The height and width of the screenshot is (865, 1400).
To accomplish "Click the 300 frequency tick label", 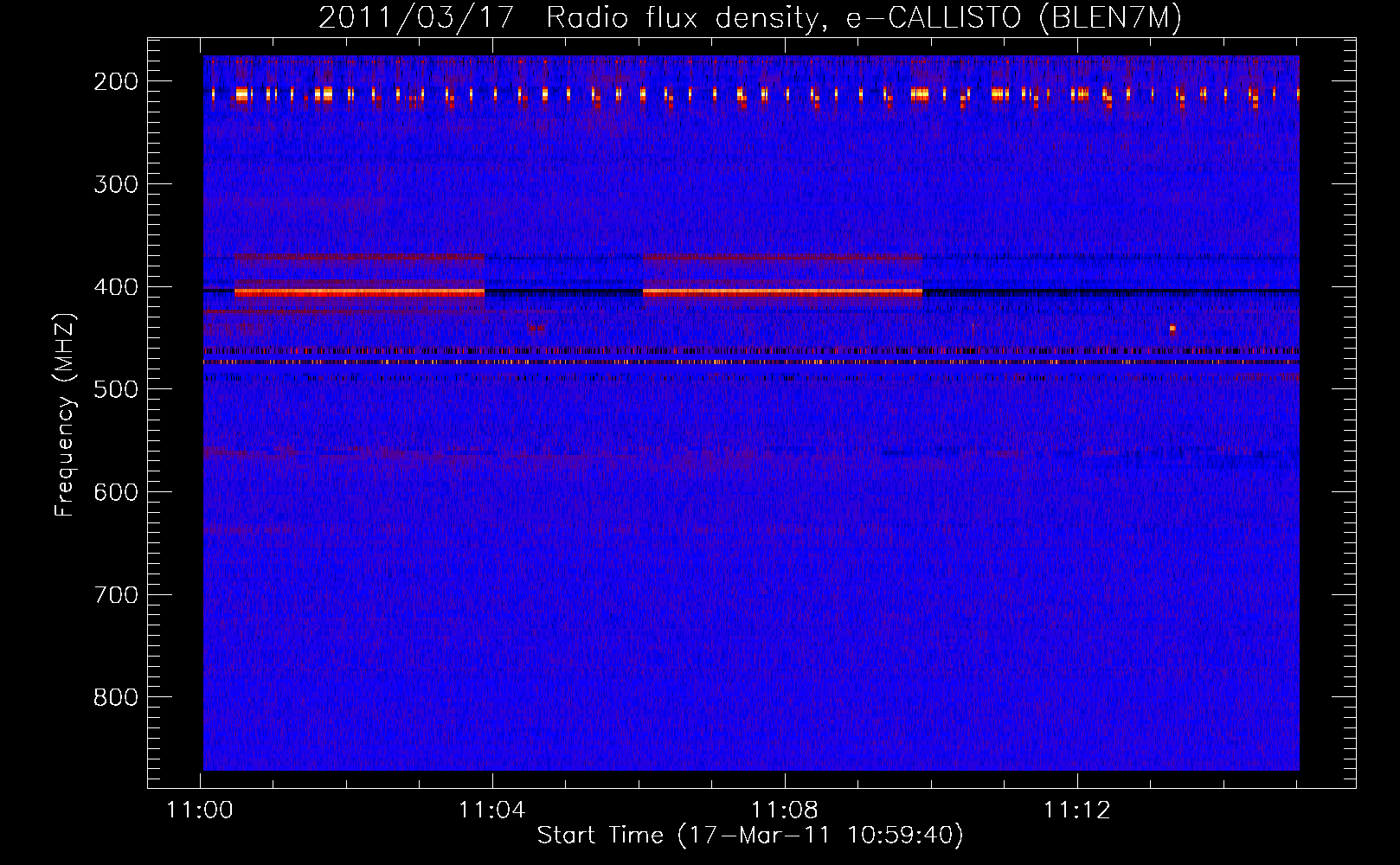I will click(x=116, y=184).
